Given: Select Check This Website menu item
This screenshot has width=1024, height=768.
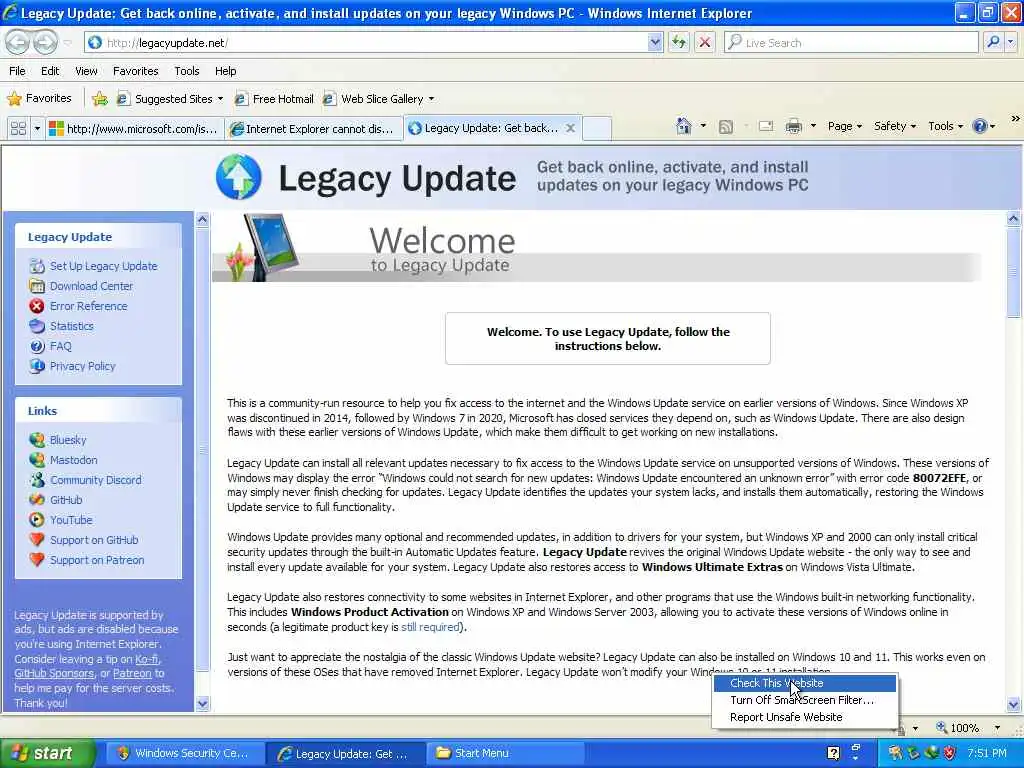Looking at the screenshot, I should pos(805,683).
